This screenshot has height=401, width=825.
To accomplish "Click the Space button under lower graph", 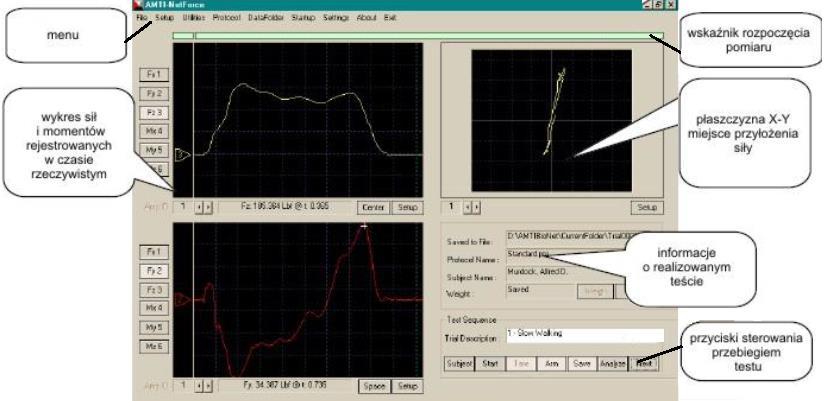I will click(x=374, y=386).
